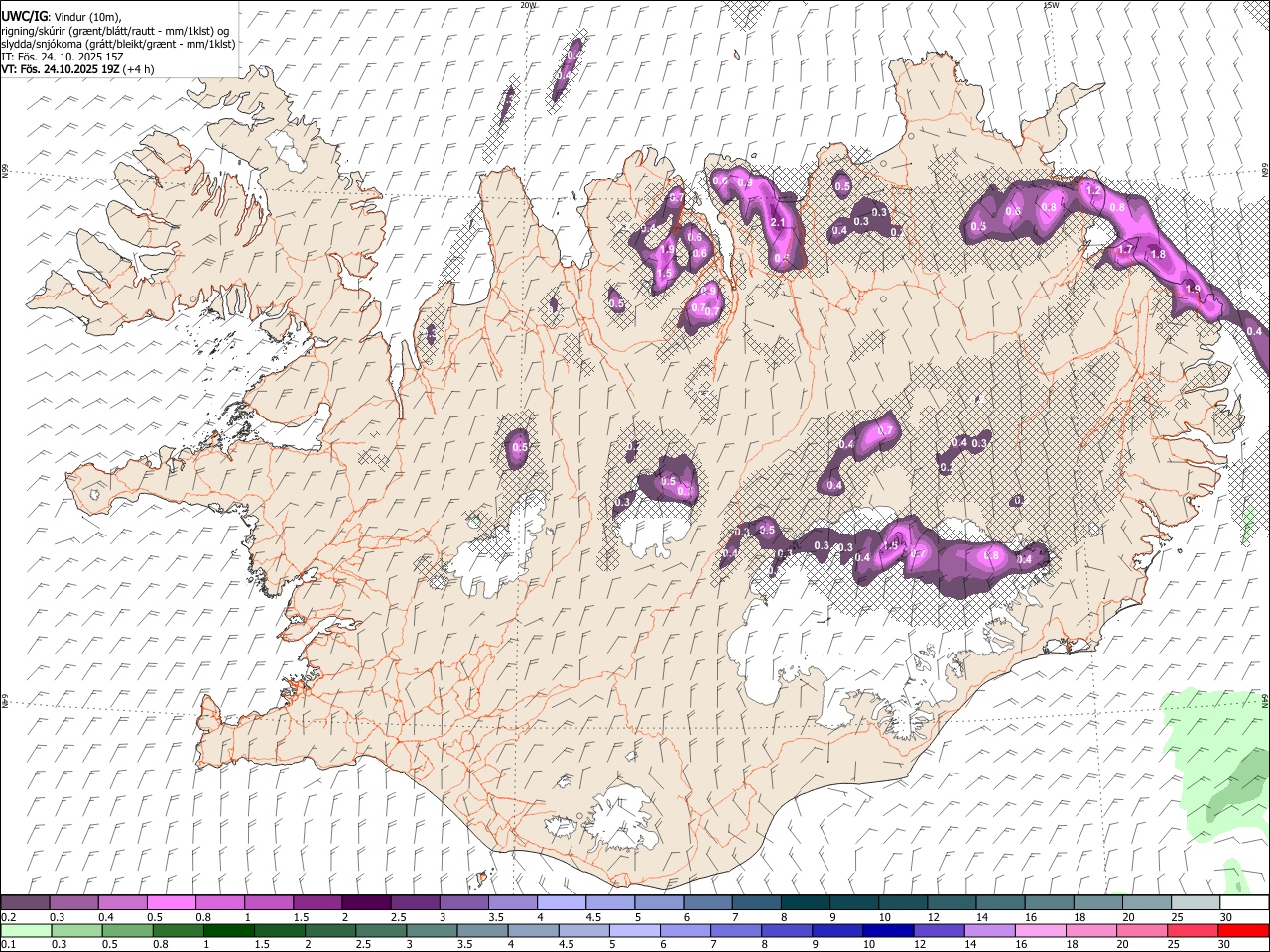Click the dark plum 0.2 swatch starting the snow scale
The image size is (1270, 952).
(x=25, y=903)
